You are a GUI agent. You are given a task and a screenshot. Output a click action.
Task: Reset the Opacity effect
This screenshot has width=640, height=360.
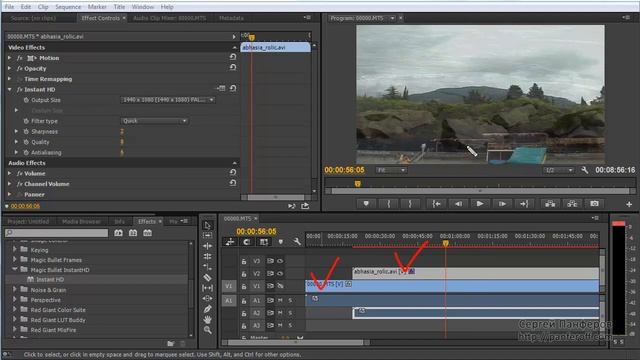(233, 67)
